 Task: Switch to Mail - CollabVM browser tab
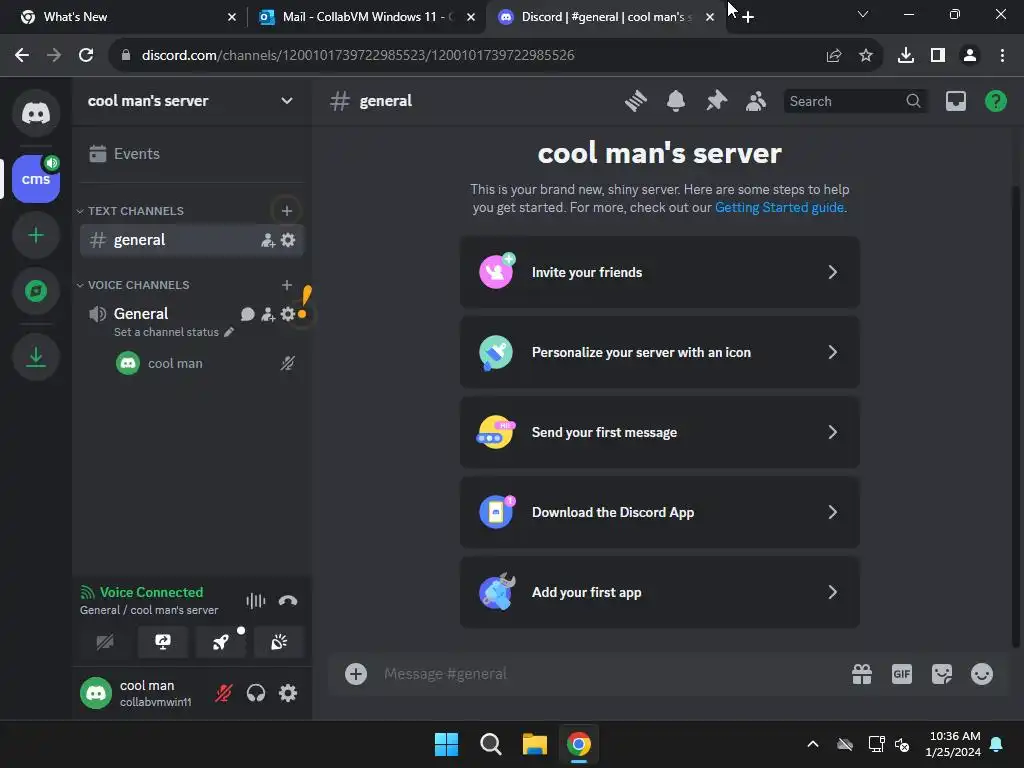(366, 17)
